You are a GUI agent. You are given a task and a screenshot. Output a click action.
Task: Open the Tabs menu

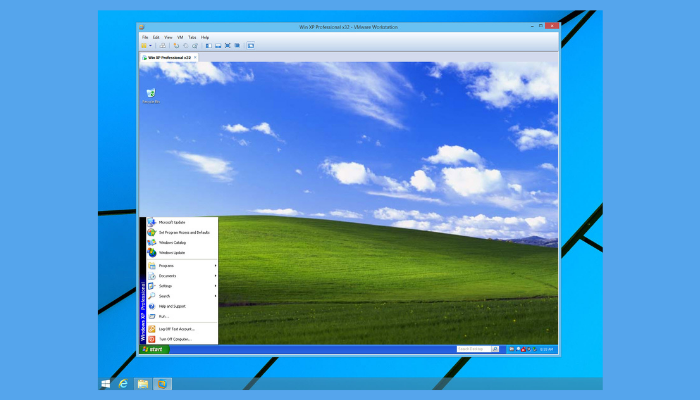[x=192, y=38]
